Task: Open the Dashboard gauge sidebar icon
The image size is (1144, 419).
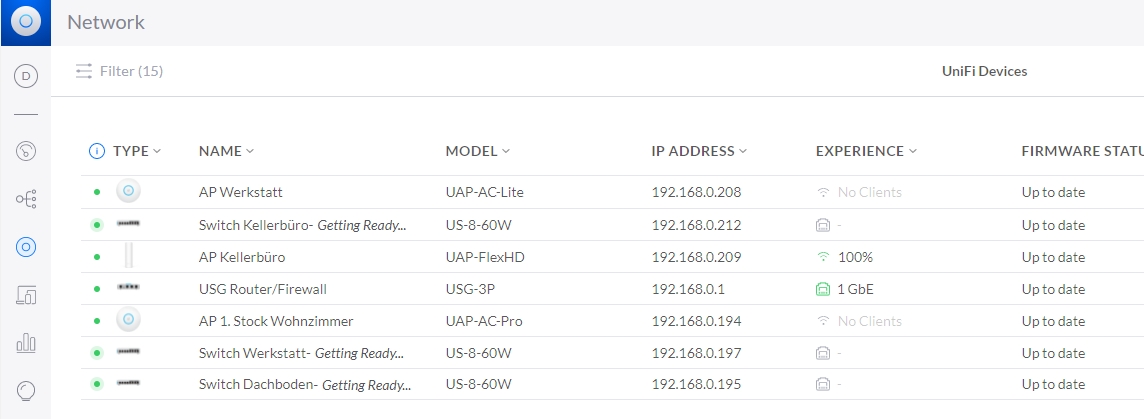Action: (26, 151)
